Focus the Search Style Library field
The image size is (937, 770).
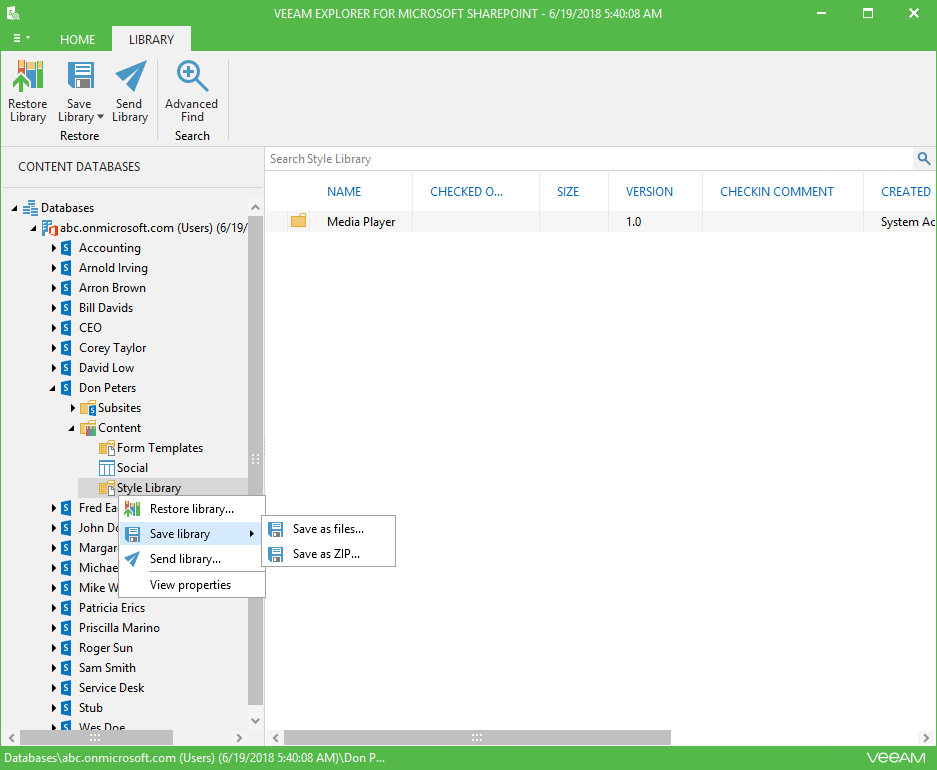tap(589, 159)
